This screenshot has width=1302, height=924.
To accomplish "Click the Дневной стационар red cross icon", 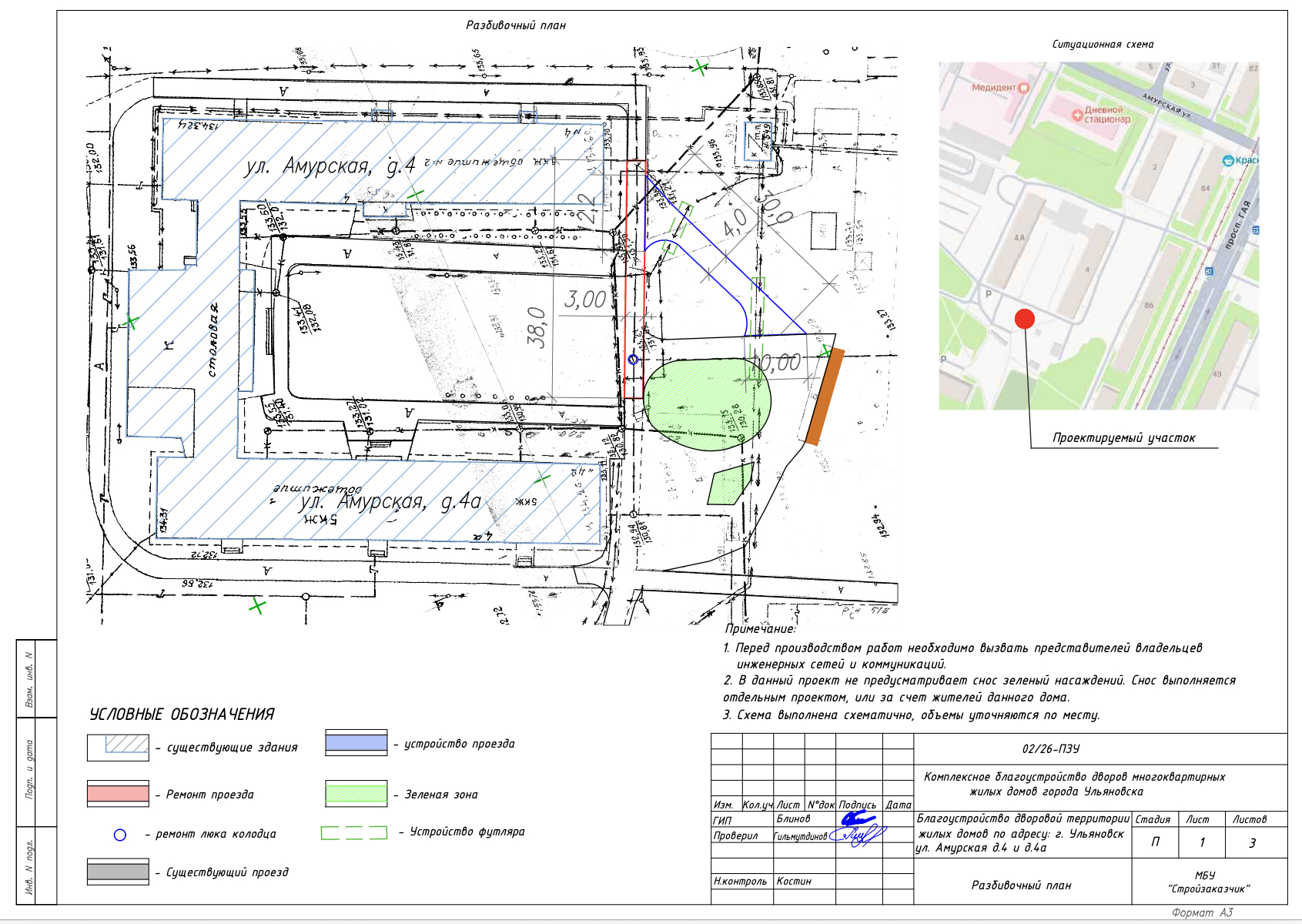I will coord(1077,115).
